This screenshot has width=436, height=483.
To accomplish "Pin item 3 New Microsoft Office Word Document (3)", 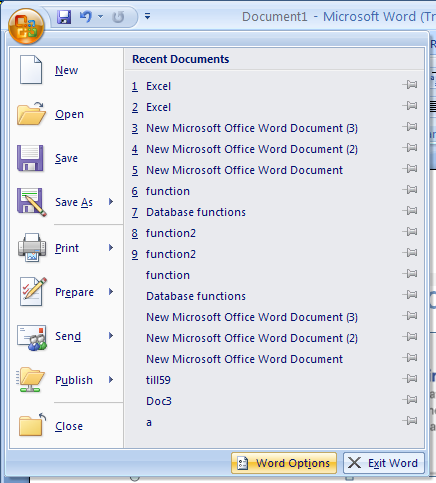I will point(410,127).
